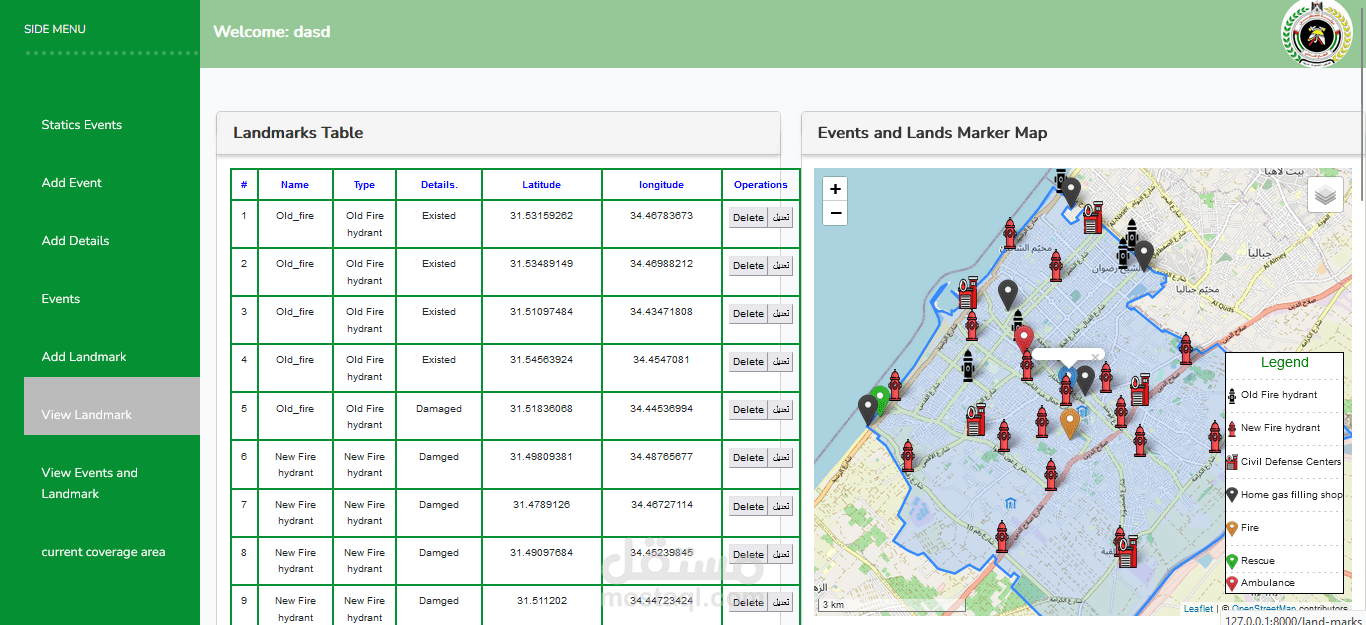Image resolution: width=1366 pixels, height=625 pixels.
Task: Click edit button for row 3
Action: 781,314
